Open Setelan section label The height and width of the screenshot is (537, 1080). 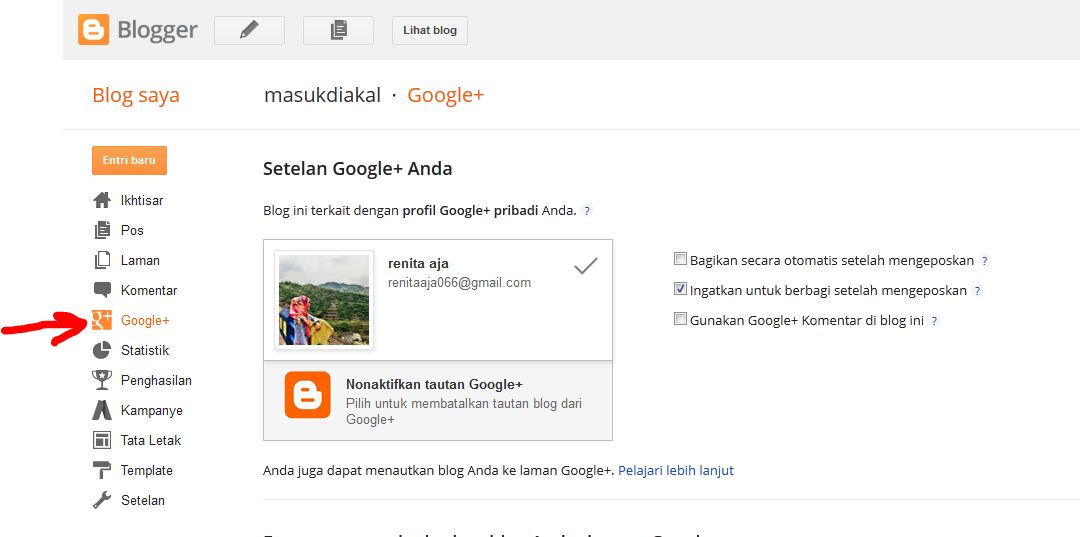[143, 501]
